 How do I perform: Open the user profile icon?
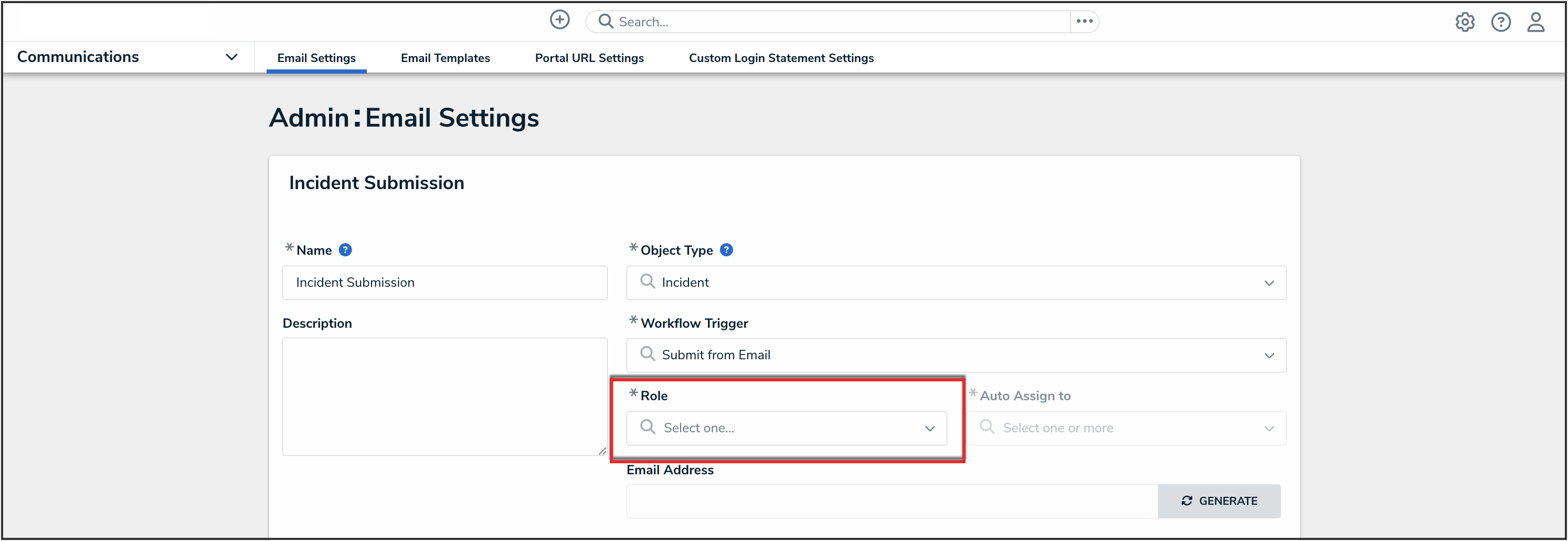point(1535,23)
